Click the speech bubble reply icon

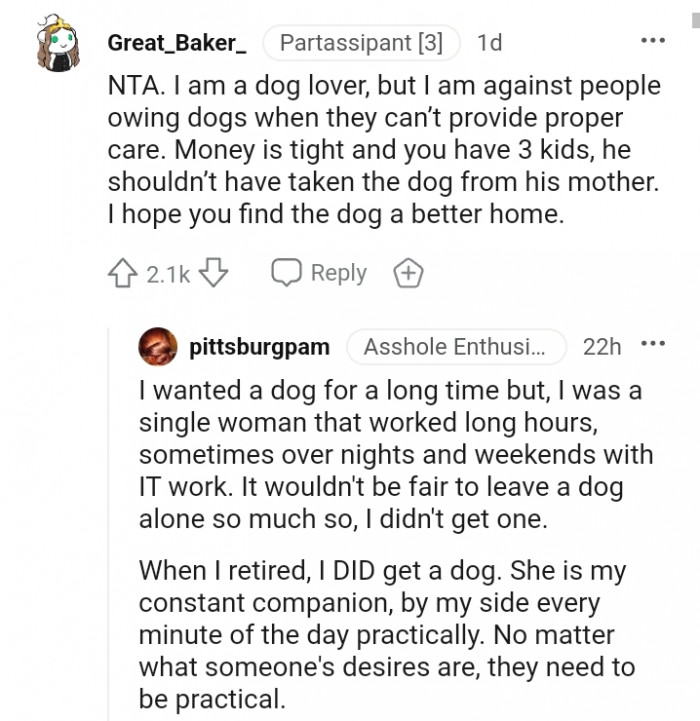click(286, 273)
